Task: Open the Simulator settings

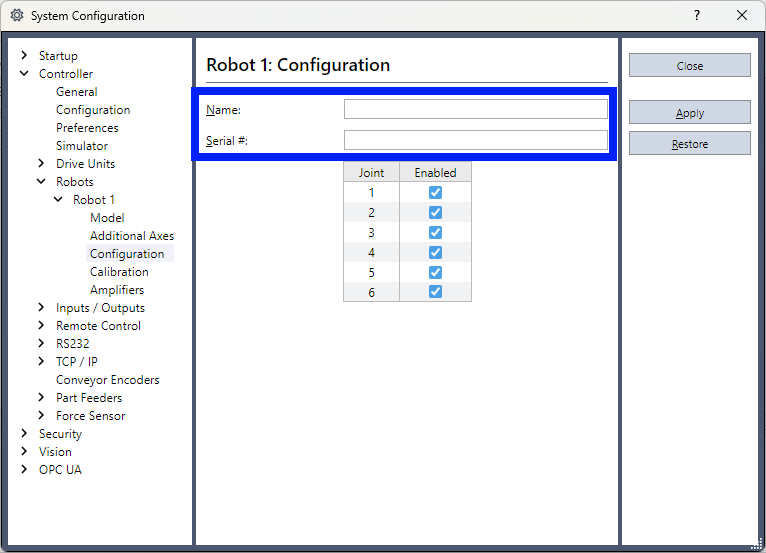Action: 82,146
